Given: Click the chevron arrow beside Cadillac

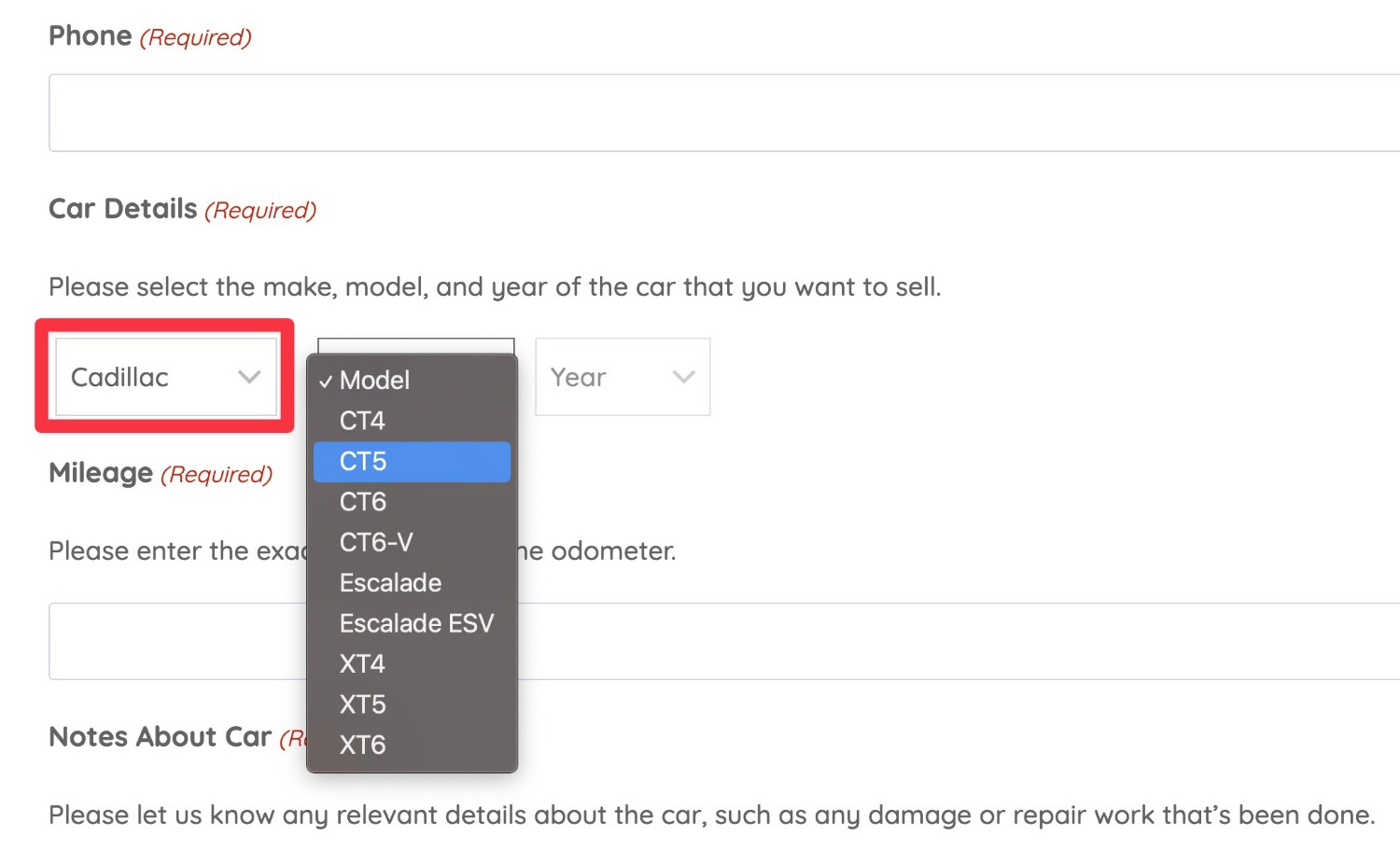Looking at the screenshot, I should (249, 377).
